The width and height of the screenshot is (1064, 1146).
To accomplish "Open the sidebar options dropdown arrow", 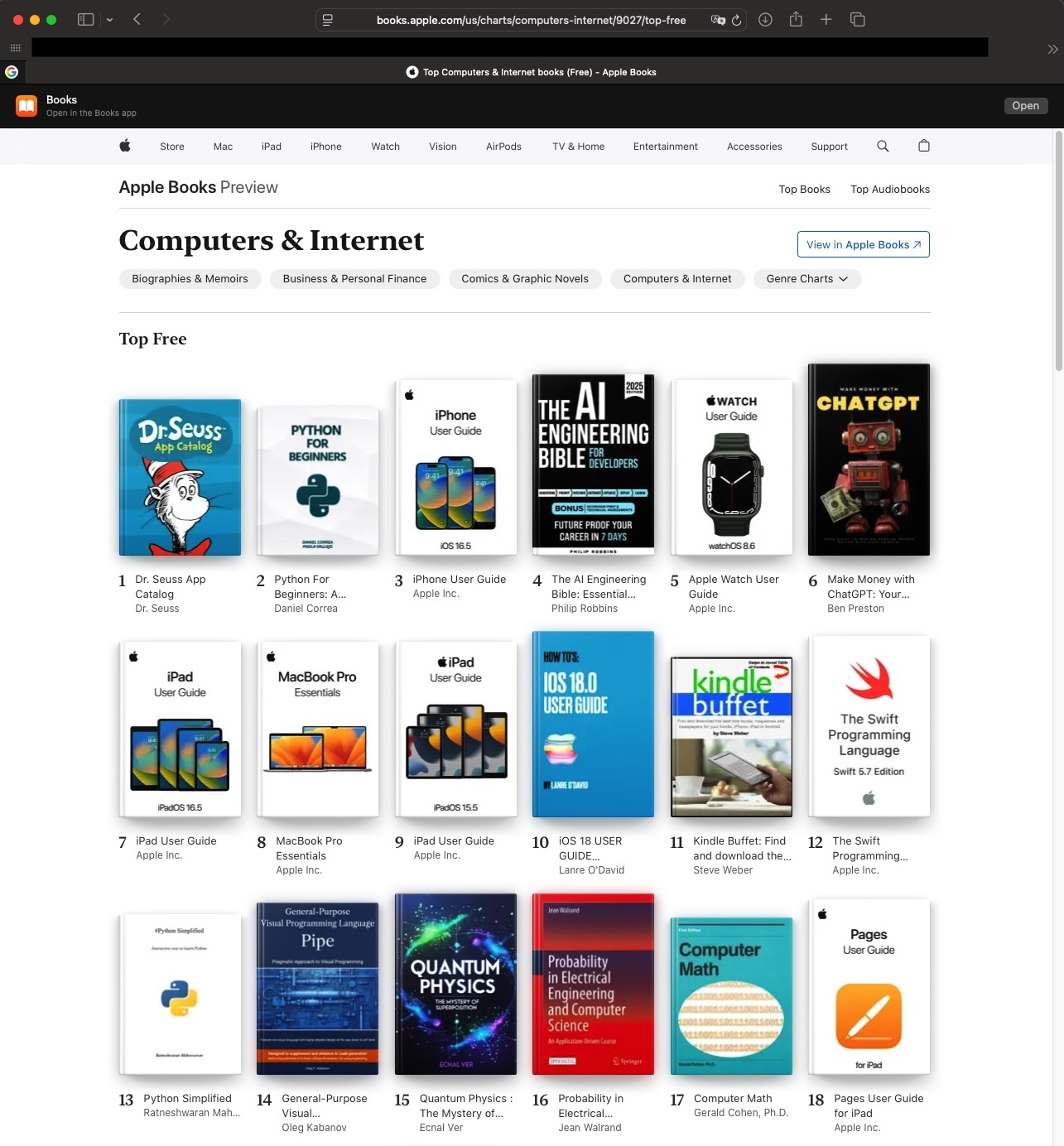I will 109,20.
